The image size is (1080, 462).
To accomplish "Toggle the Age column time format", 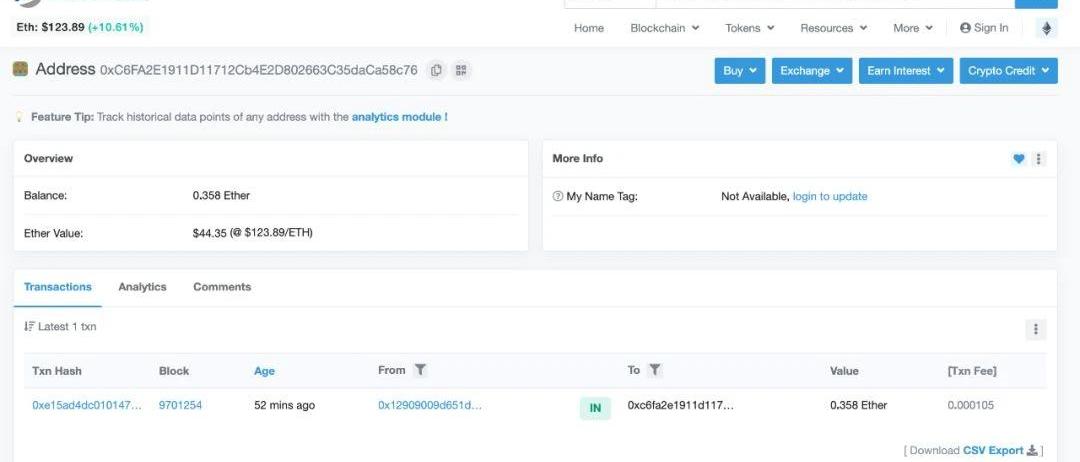I will [264, 371].
